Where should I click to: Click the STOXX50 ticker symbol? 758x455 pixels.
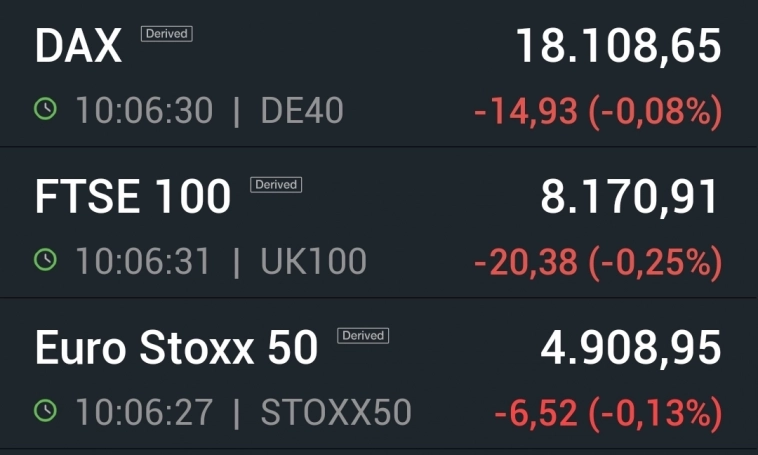[336, 412]
